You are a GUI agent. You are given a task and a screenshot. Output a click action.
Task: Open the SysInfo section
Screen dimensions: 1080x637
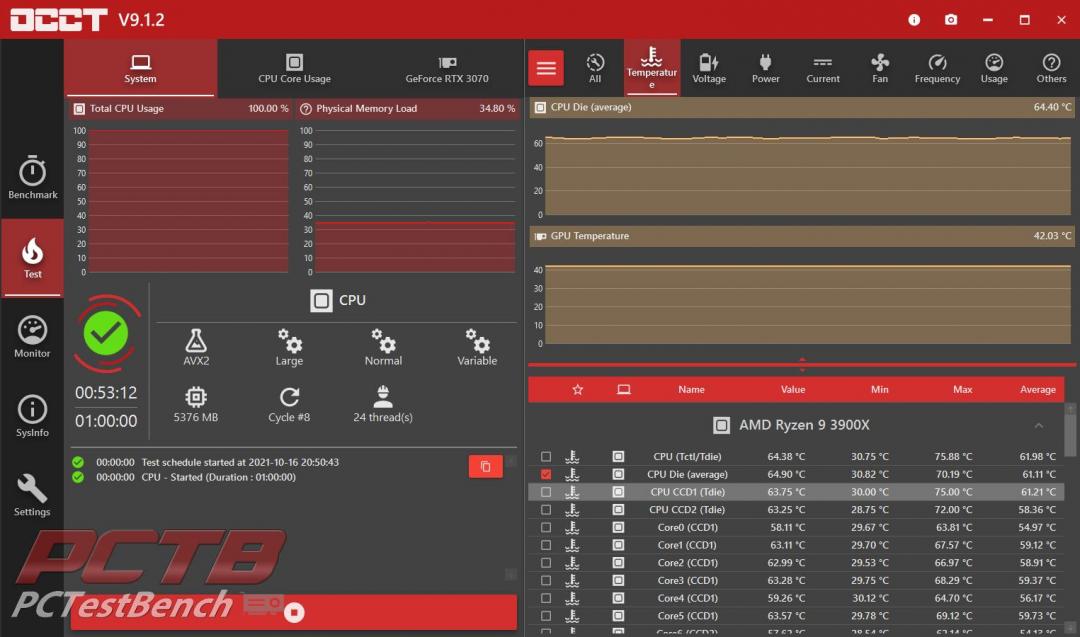32,416
